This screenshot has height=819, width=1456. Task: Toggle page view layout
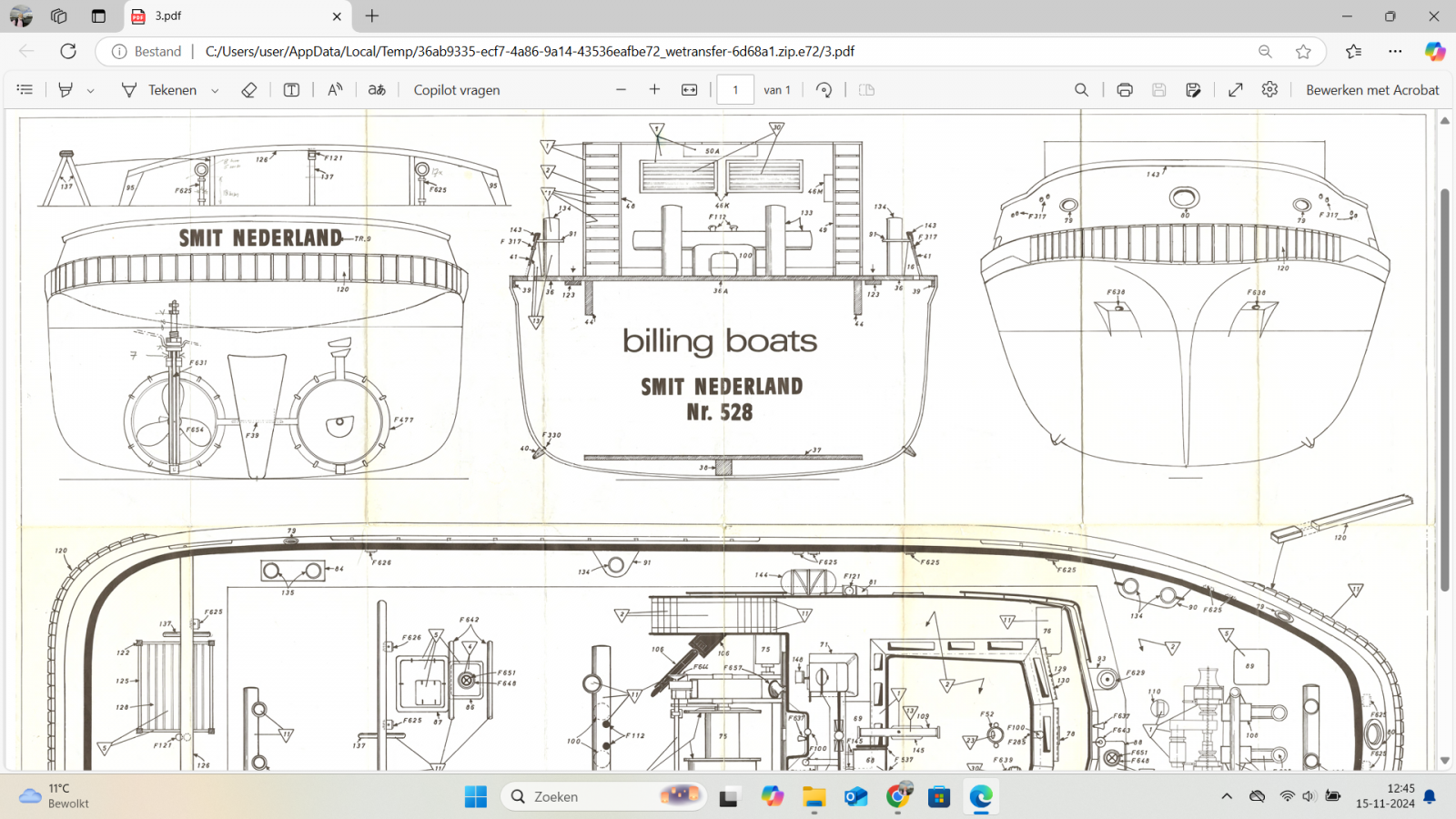(x=866, y=89)
